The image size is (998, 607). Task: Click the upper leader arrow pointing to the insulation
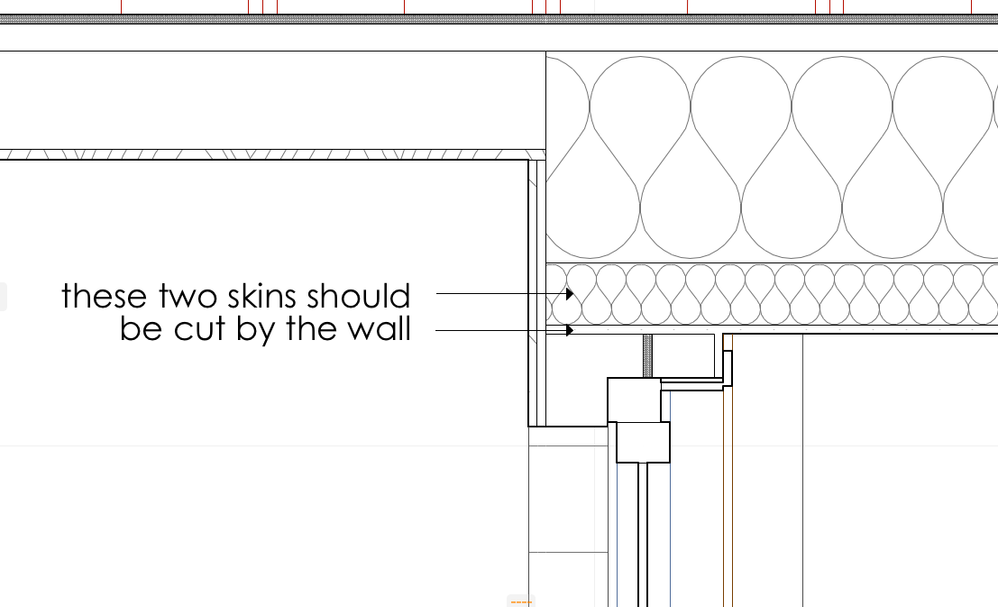[568, 294]
